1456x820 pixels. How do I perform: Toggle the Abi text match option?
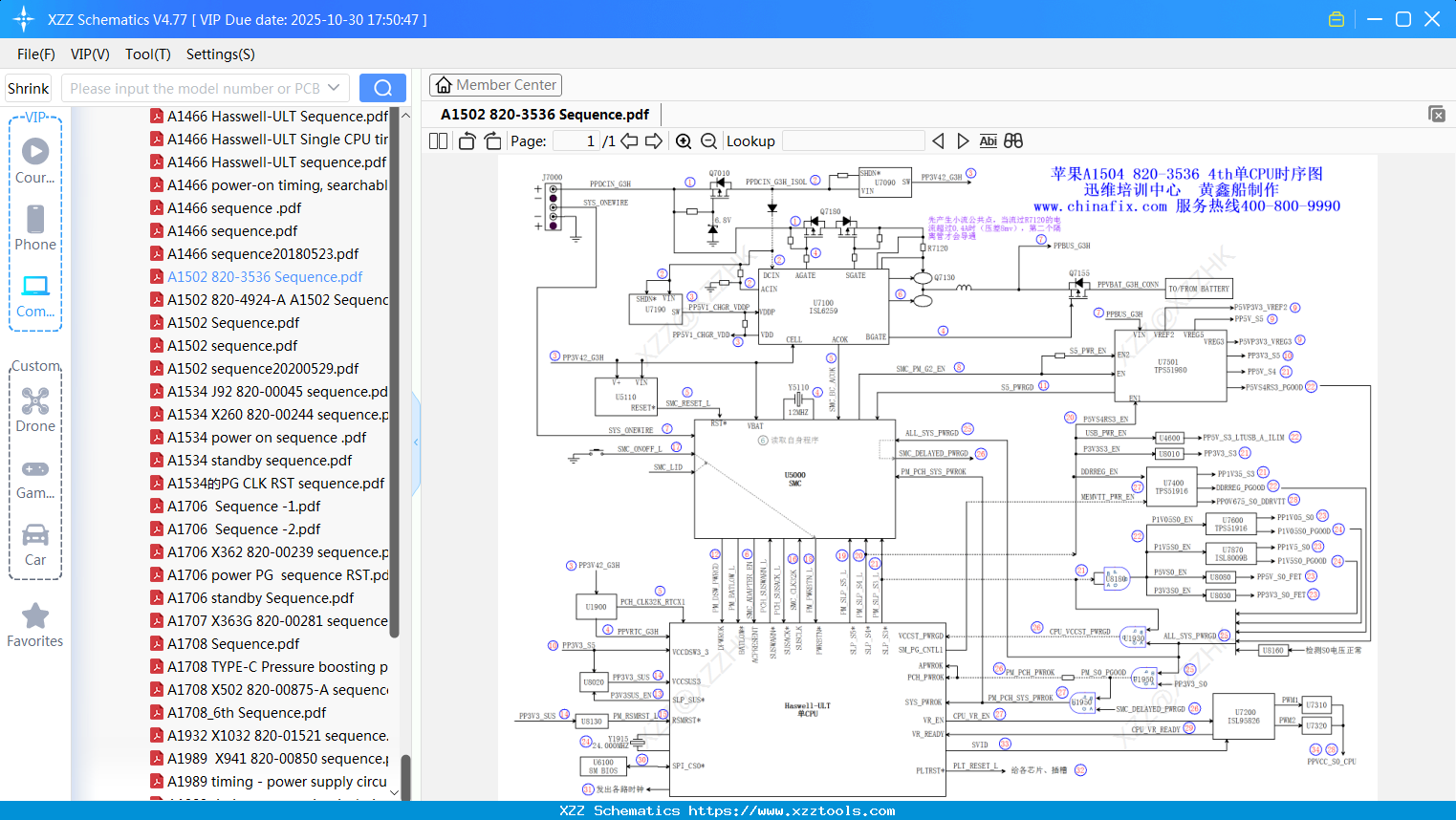(988, 141)
